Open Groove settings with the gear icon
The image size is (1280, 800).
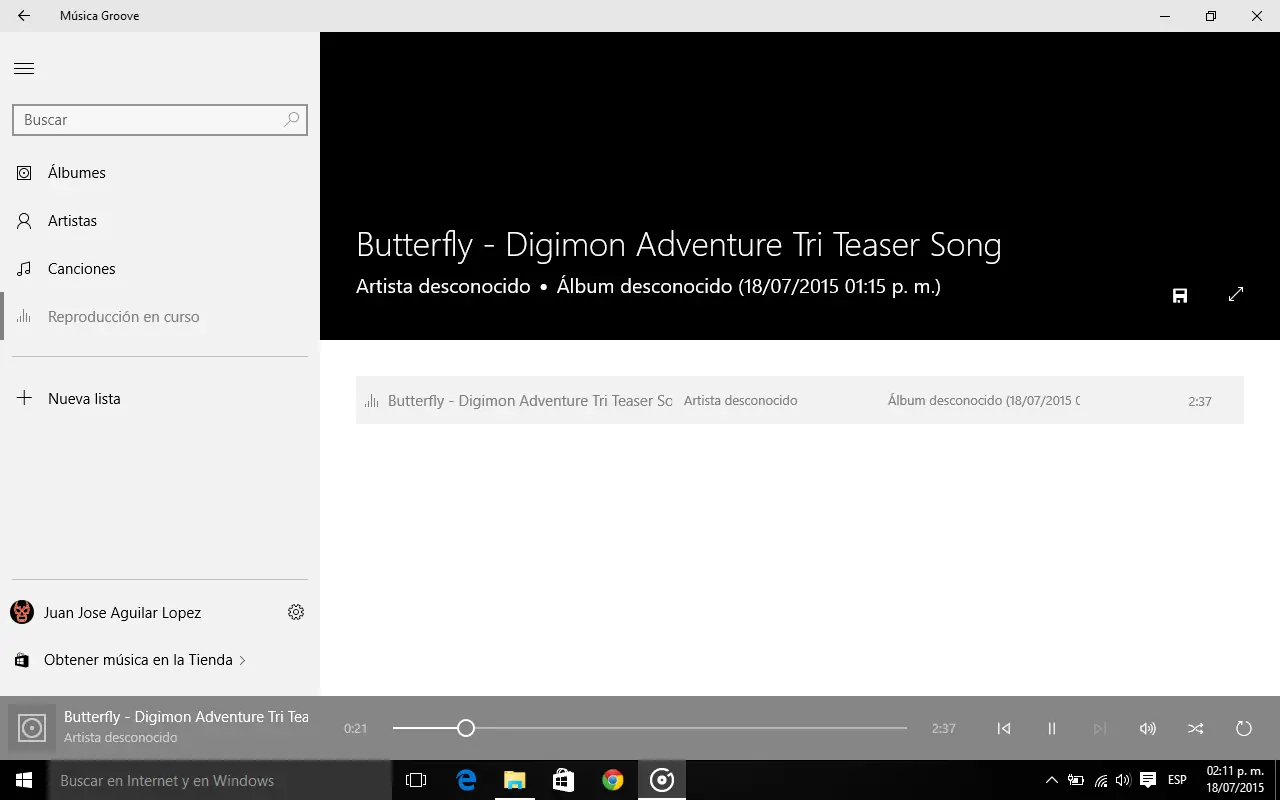point(296,612)
